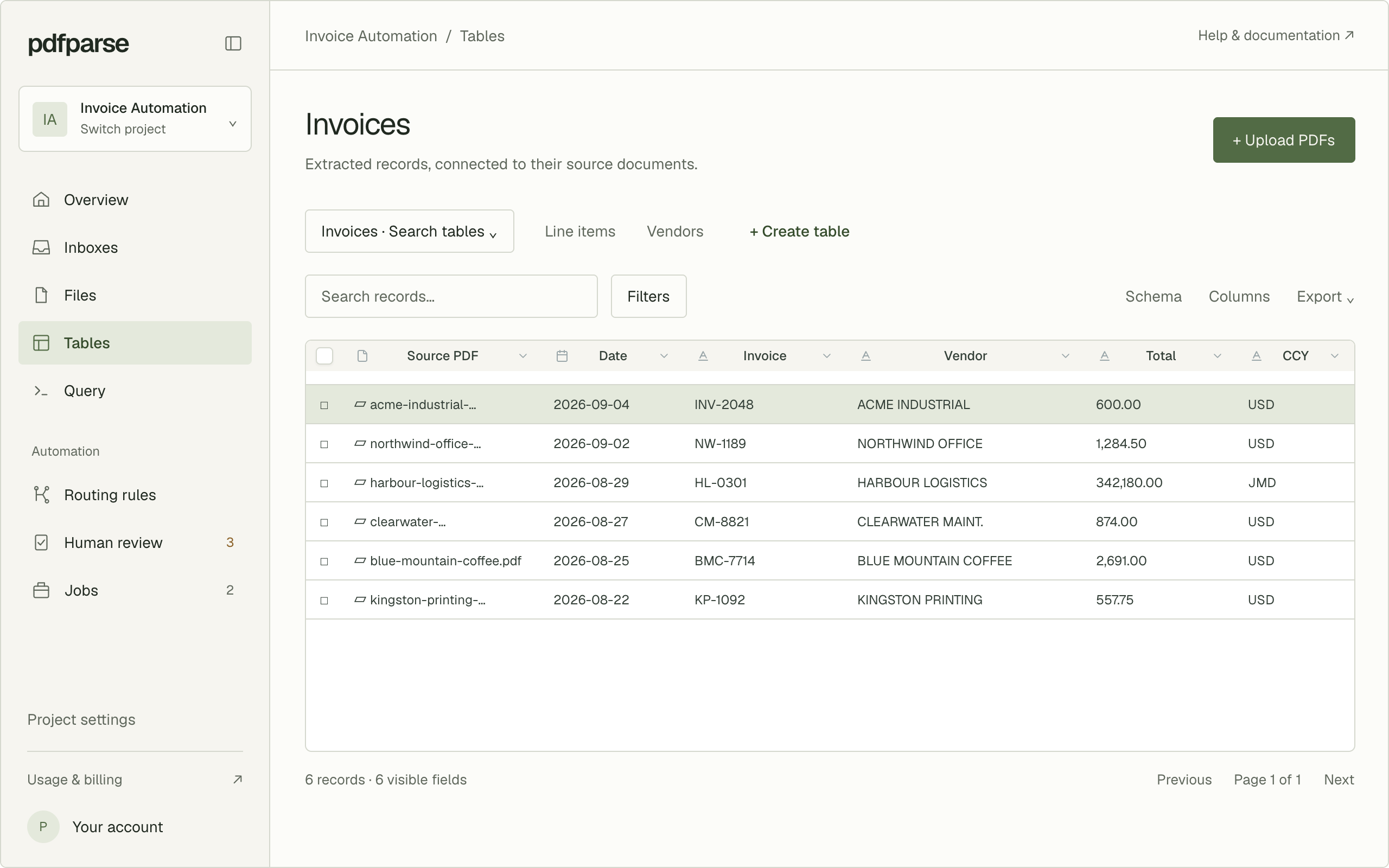Click the Vendor column text-type icon

(866, 356)
